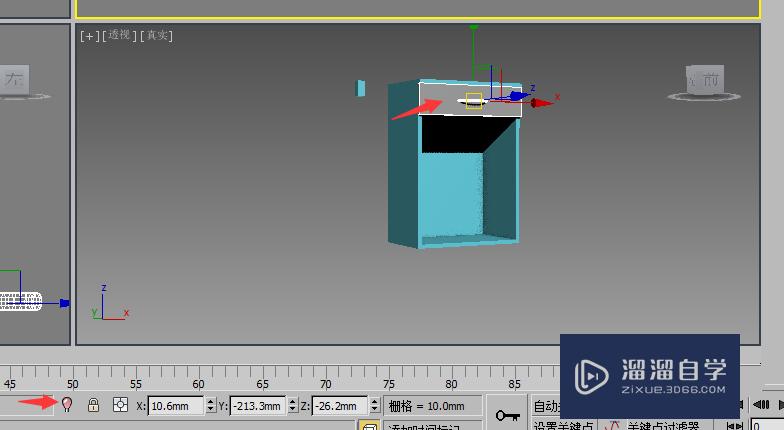Toggle the Isolate Selection light bulb icon
Viewport: 784px width, 430px height.
click(x=67, y=404)
